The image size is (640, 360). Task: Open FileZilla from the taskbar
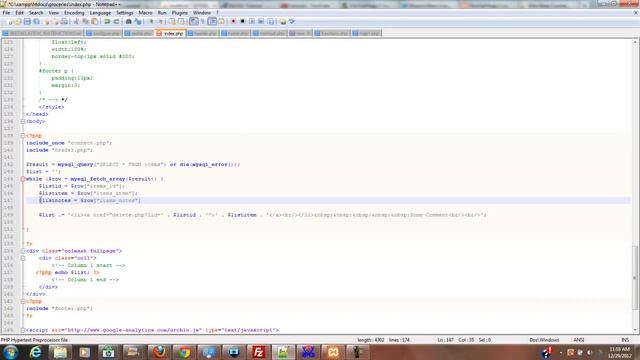coord(258,352)
